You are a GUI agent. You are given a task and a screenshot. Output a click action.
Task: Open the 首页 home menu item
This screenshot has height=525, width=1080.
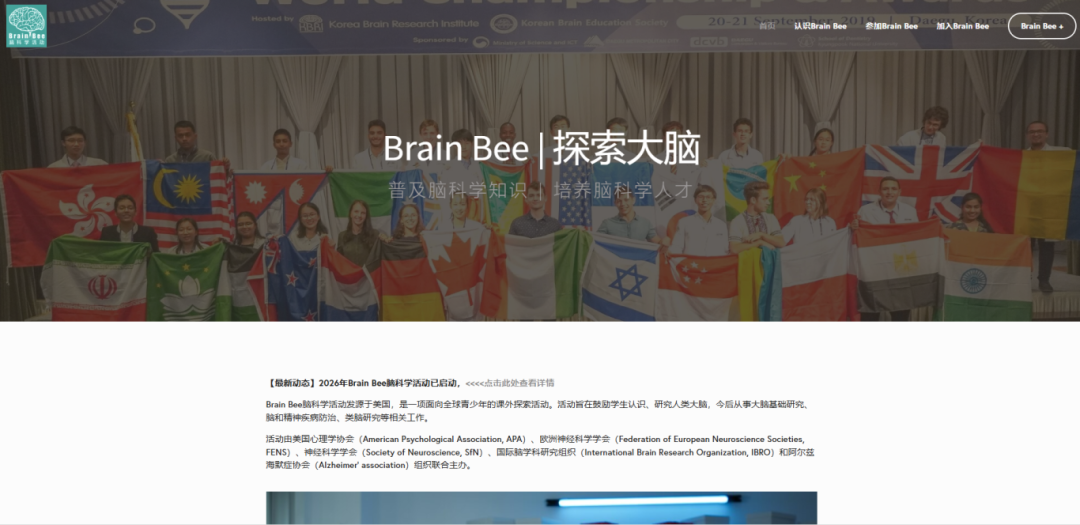767,26
